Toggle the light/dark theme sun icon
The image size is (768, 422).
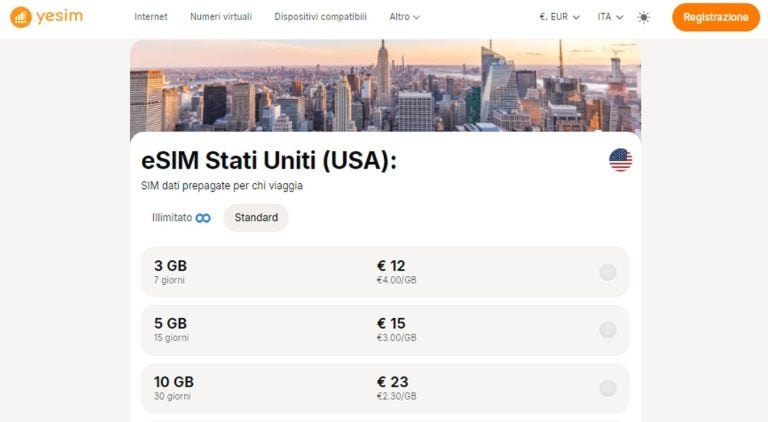pos(644,17)
